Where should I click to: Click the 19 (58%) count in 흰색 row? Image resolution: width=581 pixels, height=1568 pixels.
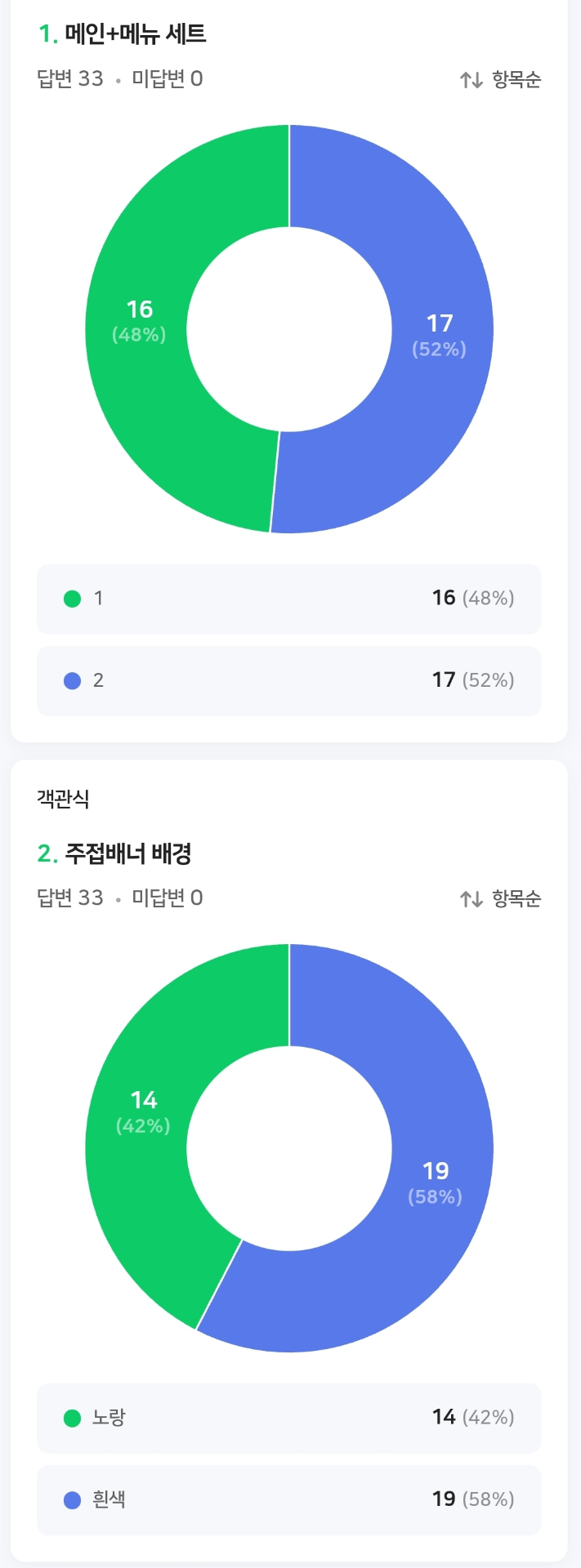(x=473, y=1499)
